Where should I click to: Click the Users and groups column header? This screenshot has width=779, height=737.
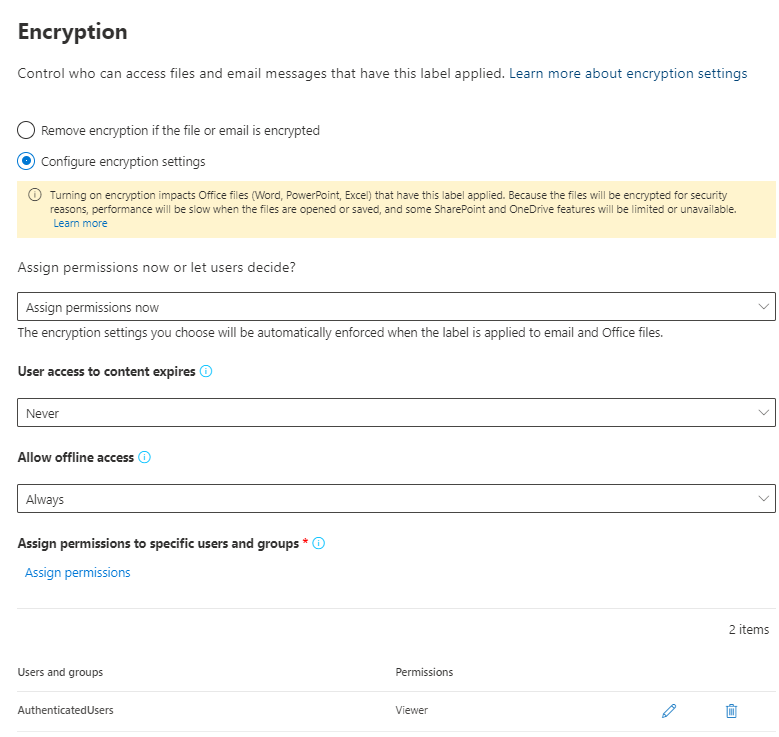pyautogui.click(x=60, y=672)
